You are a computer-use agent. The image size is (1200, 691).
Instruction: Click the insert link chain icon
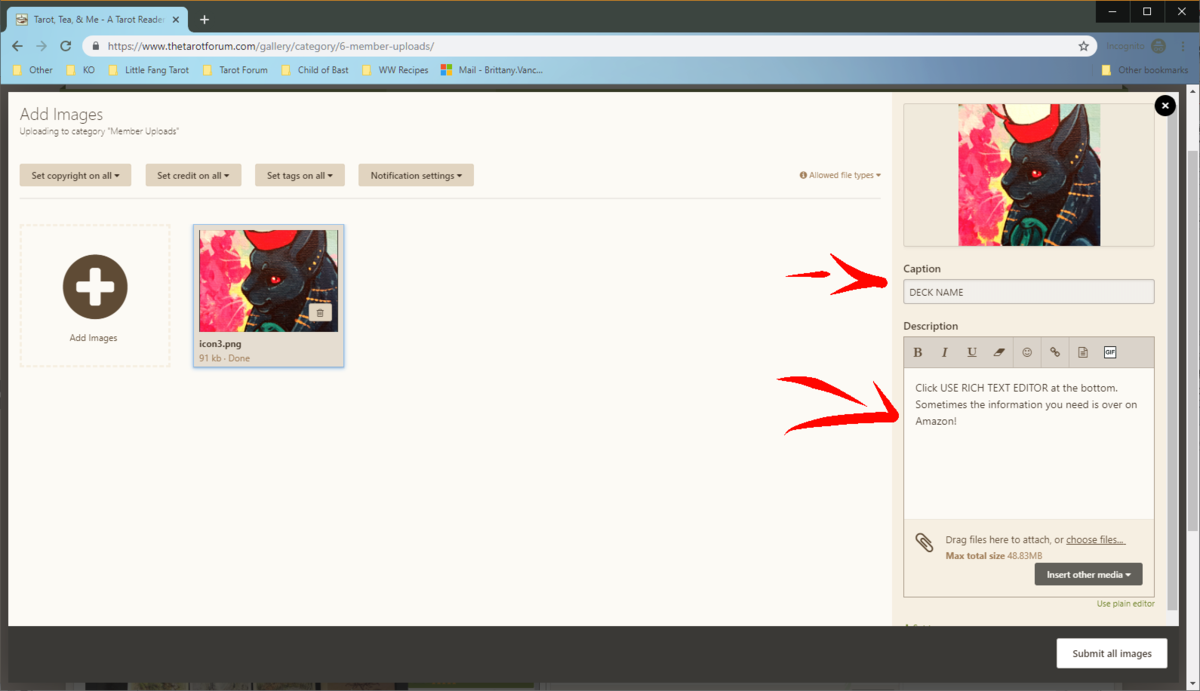[1055, 352]
